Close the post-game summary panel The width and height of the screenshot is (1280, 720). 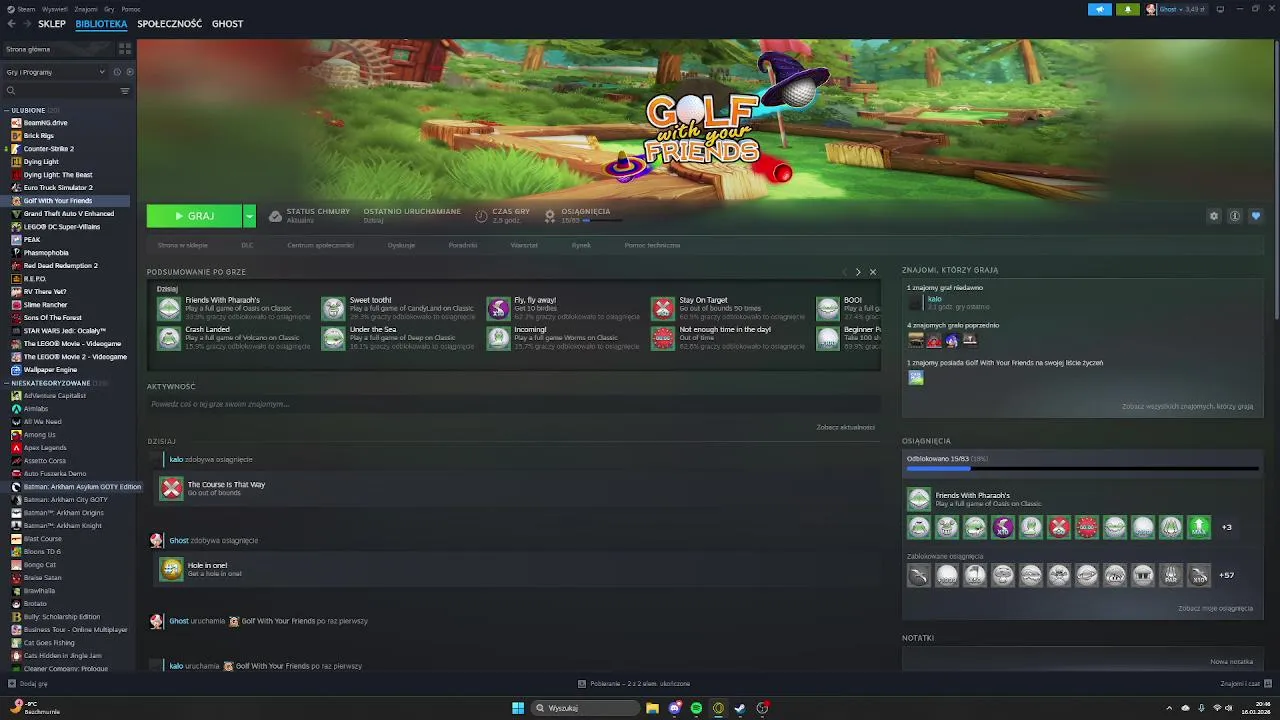click(872, 272)
